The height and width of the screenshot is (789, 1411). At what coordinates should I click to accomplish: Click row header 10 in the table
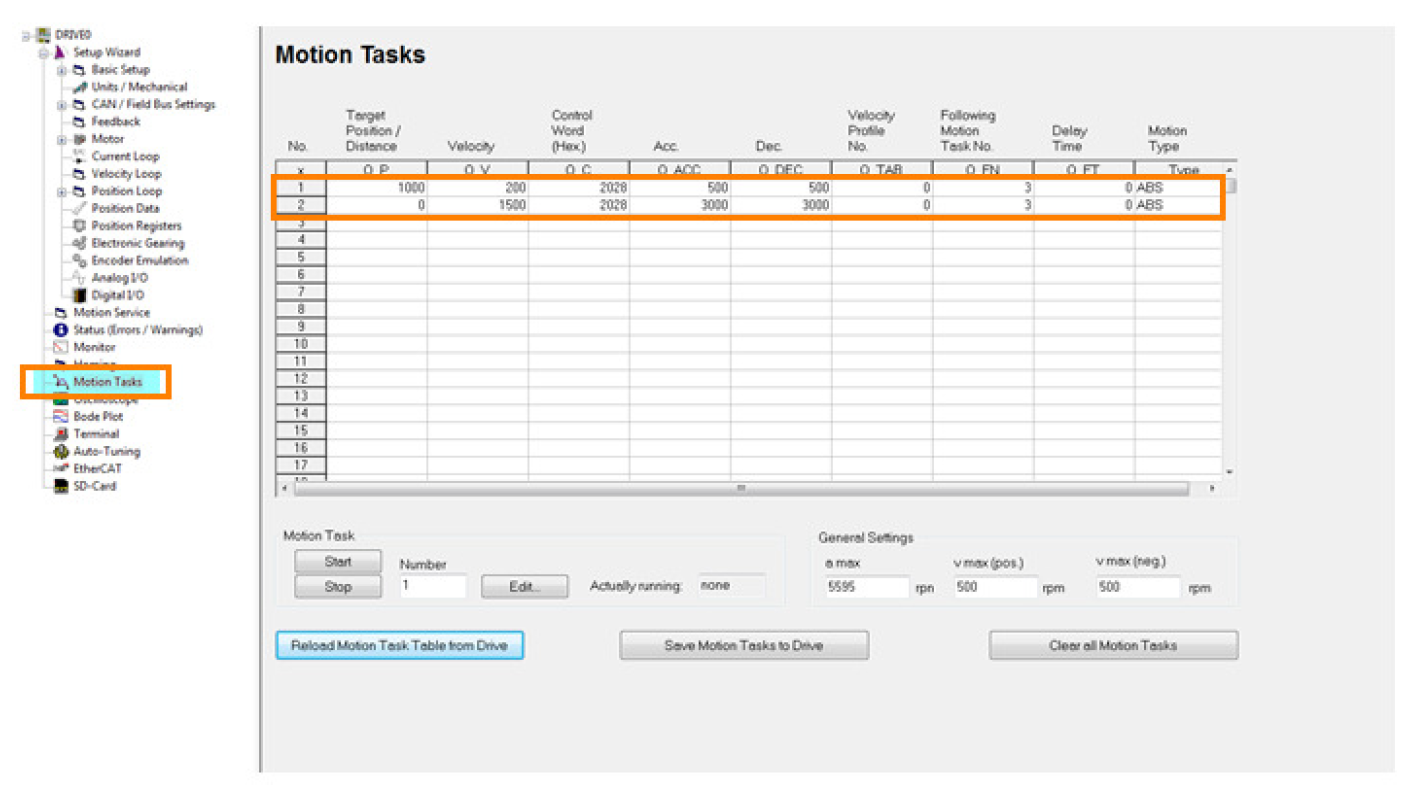301,343
